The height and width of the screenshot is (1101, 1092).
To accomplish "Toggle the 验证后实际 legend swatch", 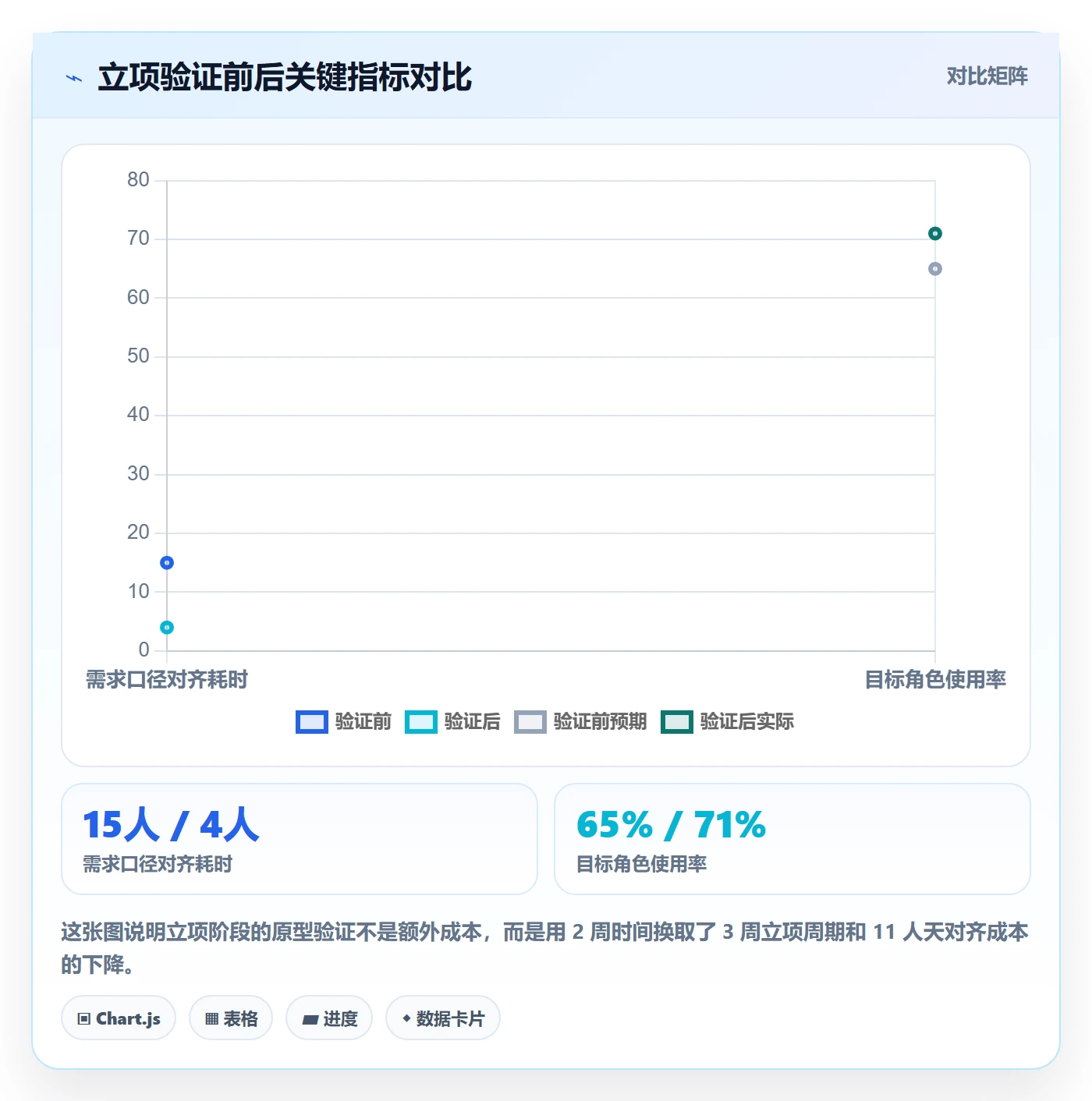I will pyautogui.click(x=676, y=722).
